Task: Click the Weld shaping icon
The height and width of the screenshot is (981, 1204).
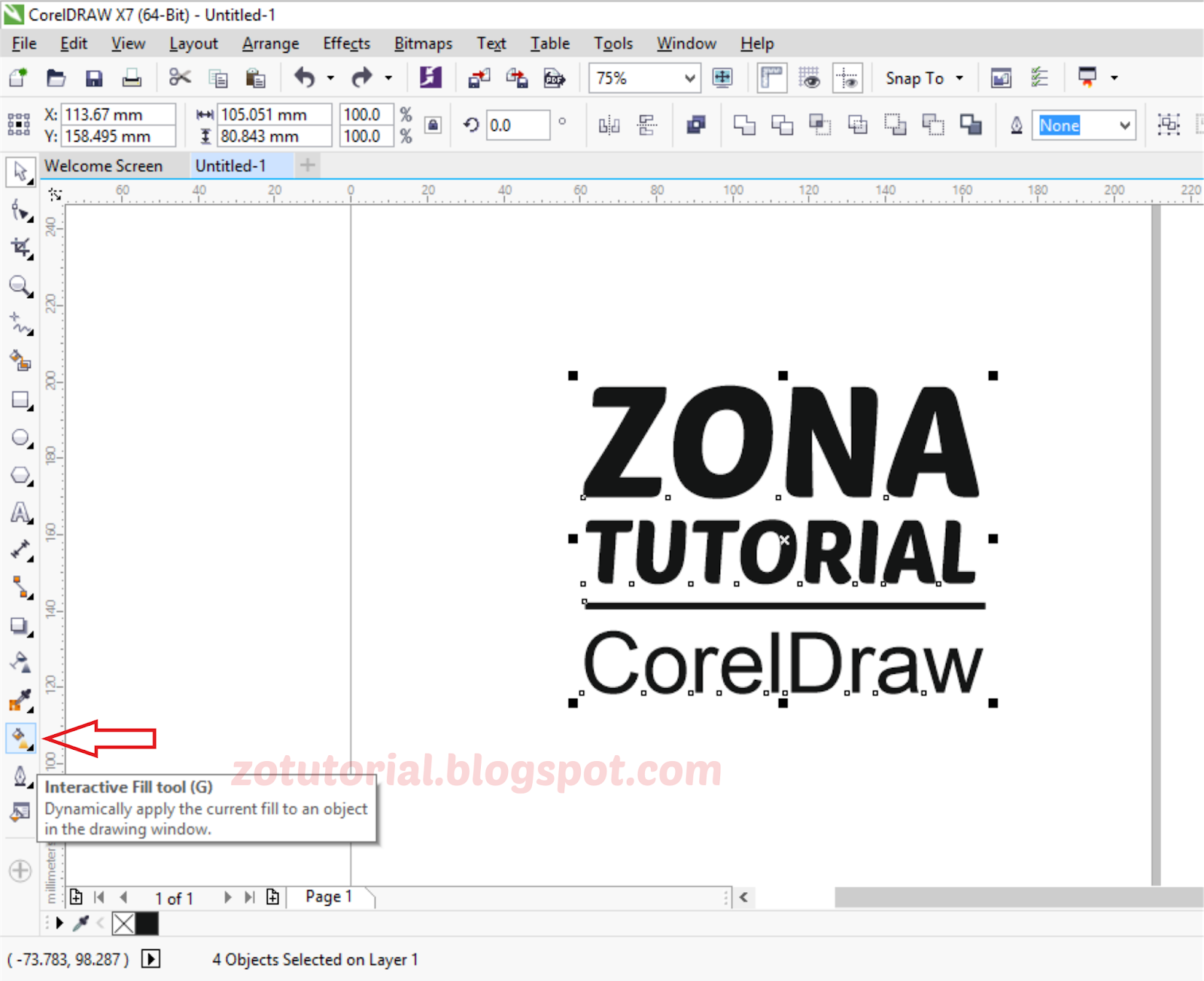Action: pyautogui.click(x=744, y=125)
